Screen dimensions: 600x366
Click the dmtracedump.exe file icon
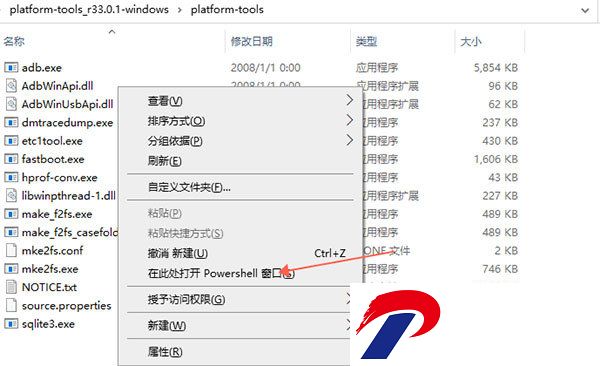11,123
